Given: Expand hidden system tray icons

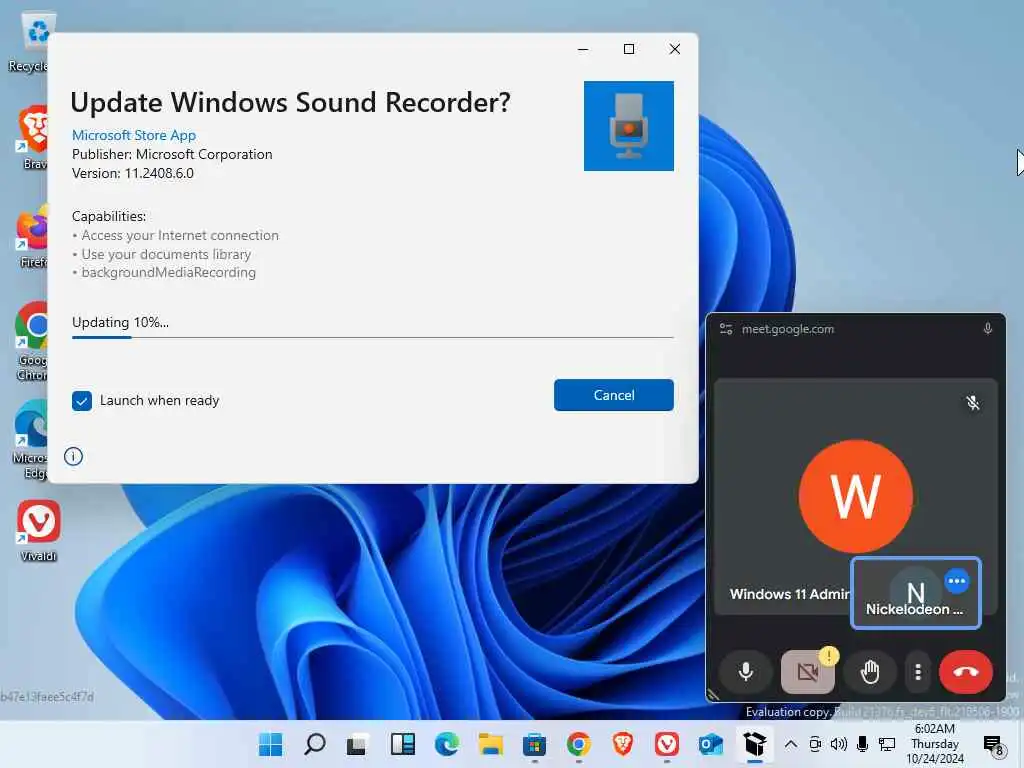Looking at the screenshot, I should pyautogui.click(x=790, y=744).
